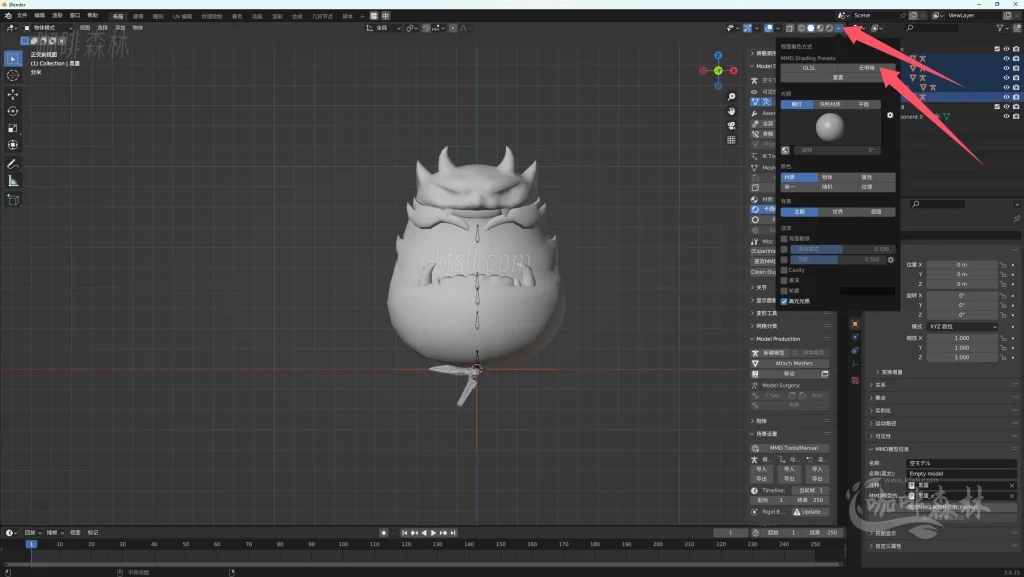Select the Move tool in the left toolbar

13,94
